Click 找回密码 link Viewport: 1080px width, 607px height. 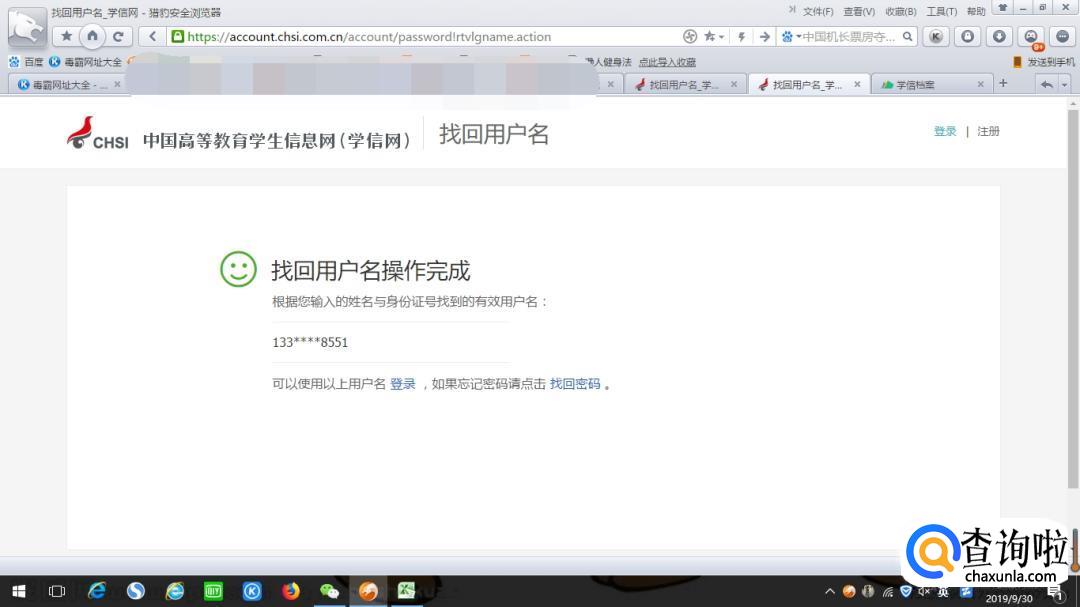[x=575, y=384]
